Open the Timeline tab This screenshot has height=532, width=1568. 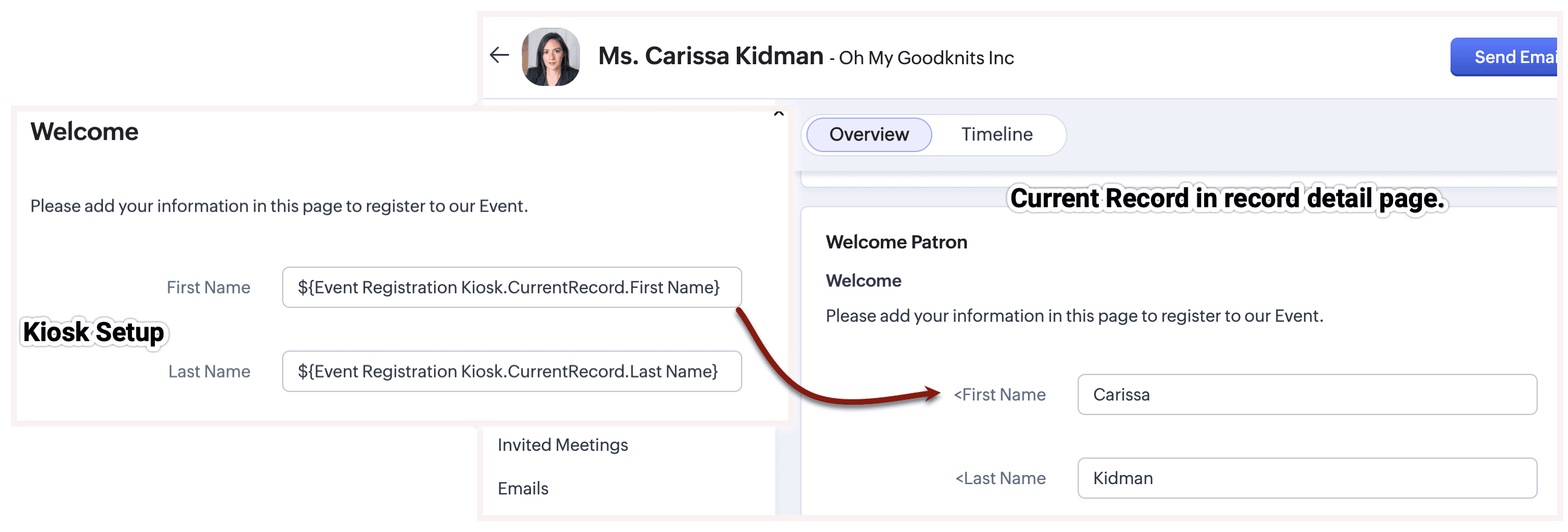(996, 135)
